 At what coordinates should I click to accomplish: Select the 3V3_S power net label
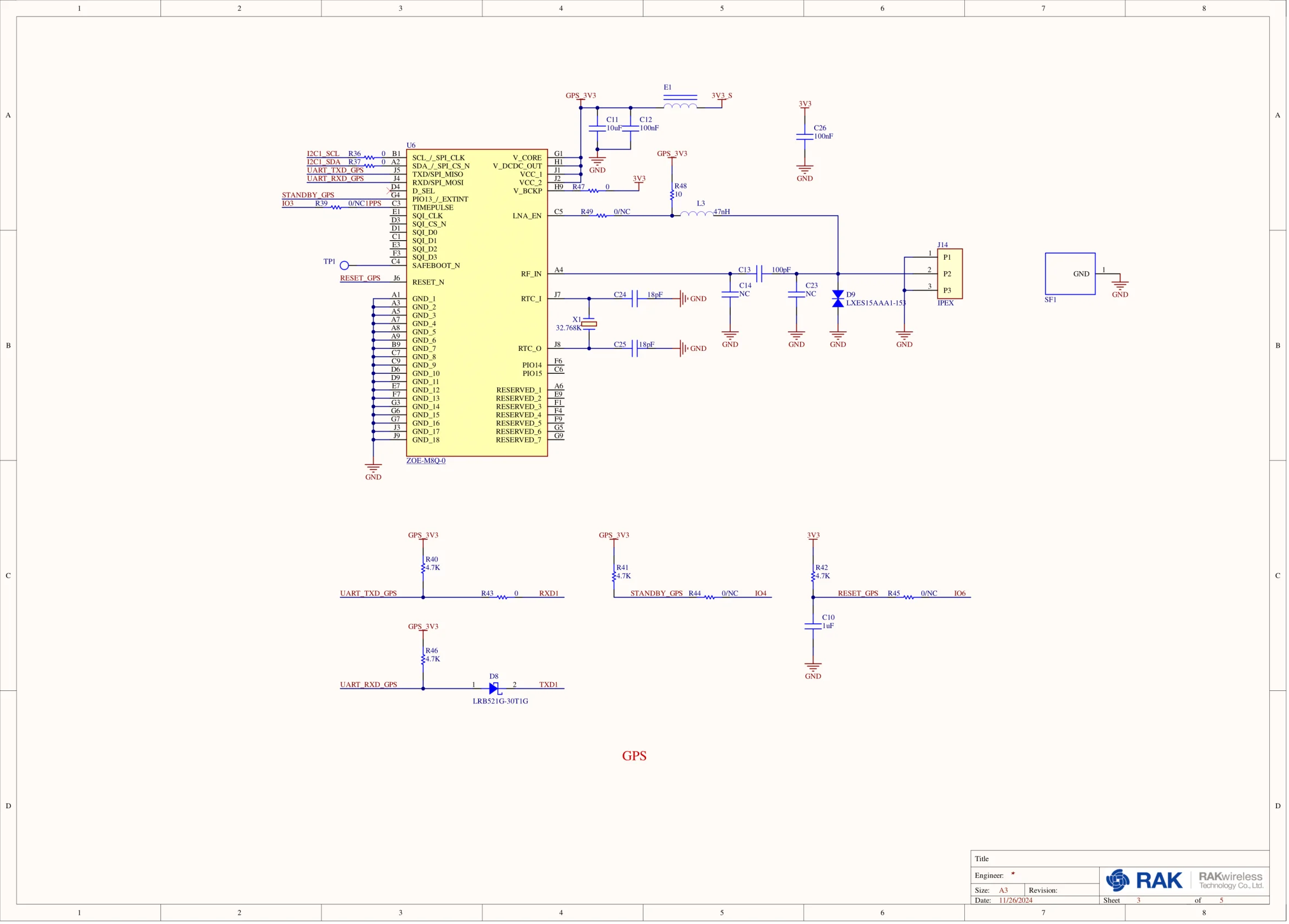pos(722,96)
